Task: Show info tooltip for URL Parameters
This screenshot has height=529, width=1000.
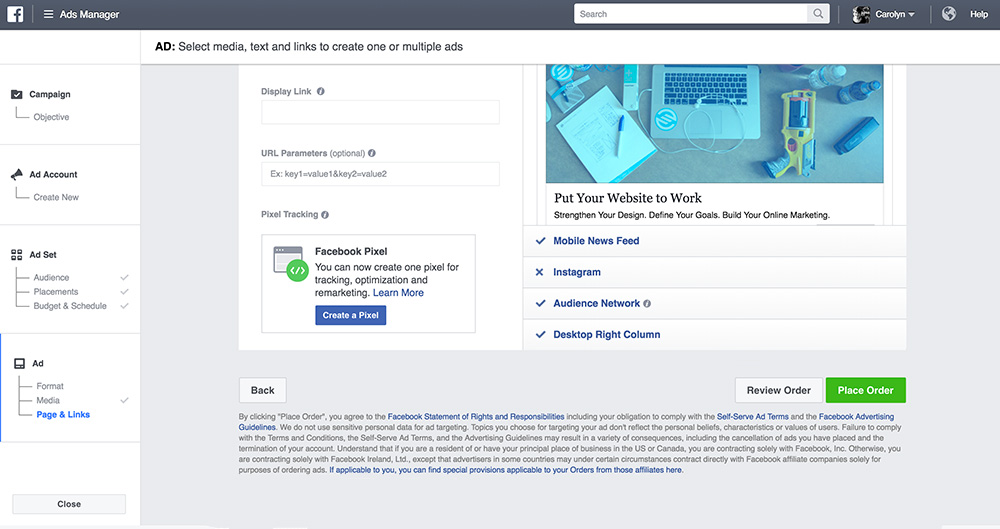Action: click(372, 153)
